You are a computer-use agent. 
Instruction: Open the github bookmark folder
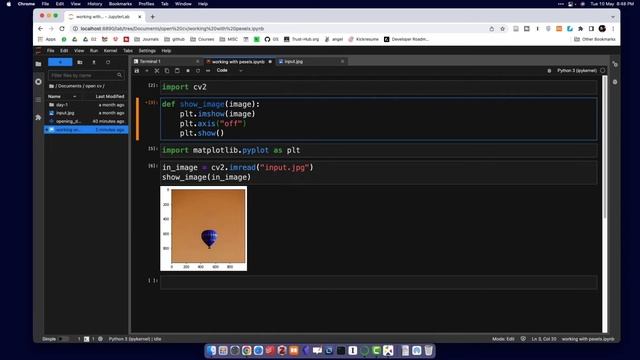pos(175,39)
